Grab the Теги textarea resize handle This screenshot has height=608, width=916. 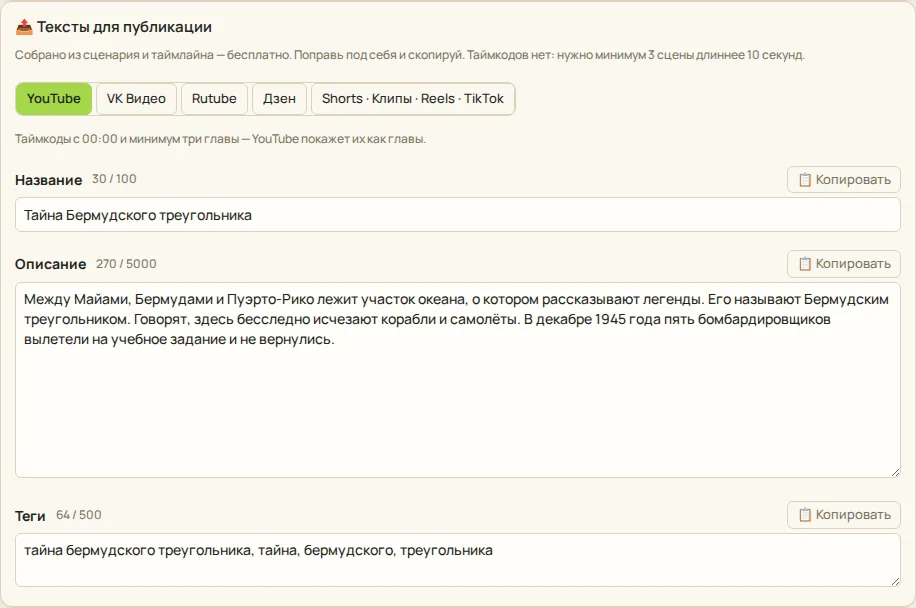pyautogui.click(x=896, y=581)
